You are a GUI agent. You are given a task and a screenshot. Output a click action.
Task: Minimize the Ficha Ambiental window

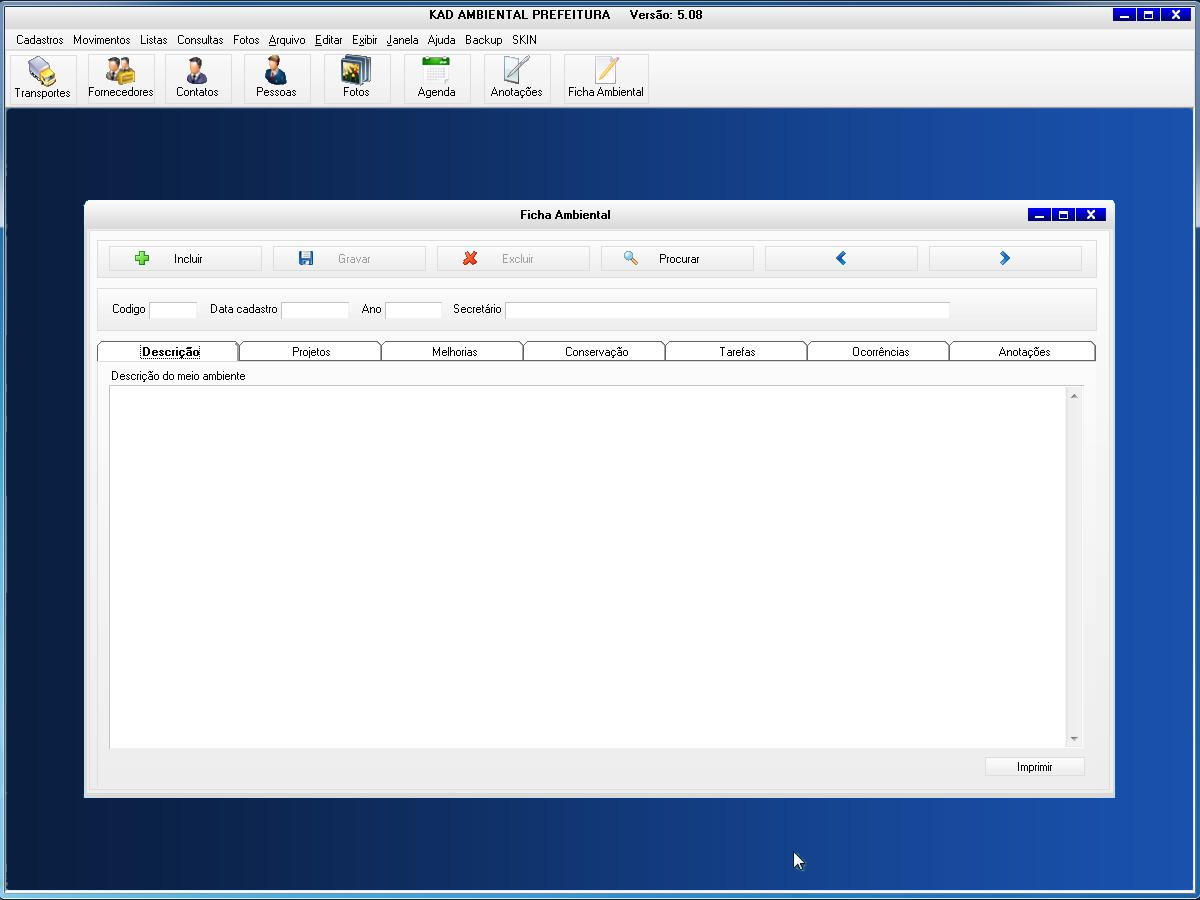[1039, 215]
